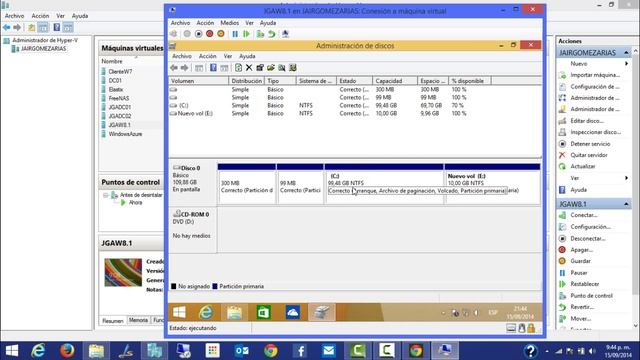Collapse the JAIRGOMEZARIAS actions section
This screenshot has width=640, height=360.
click(627, 53)
